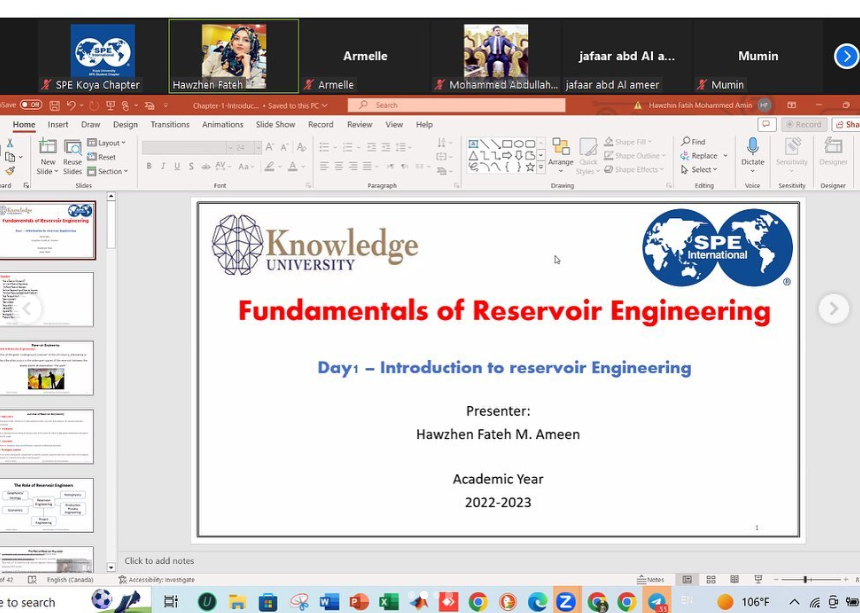Click the PowerPoint search box
This screenshot has width=860, height=613.
(x=456, y=105)
